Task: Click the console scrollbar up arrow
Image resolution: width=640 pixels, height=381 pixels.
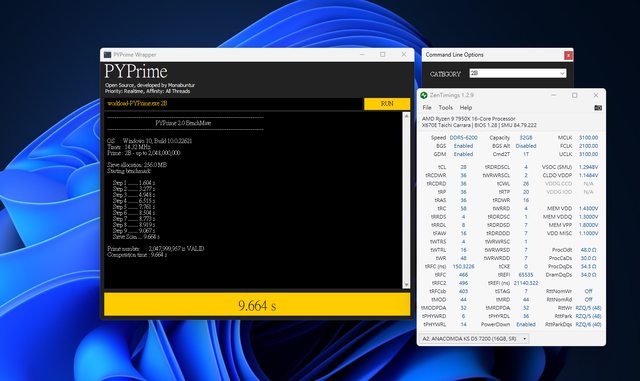Action: click(406, 116)
